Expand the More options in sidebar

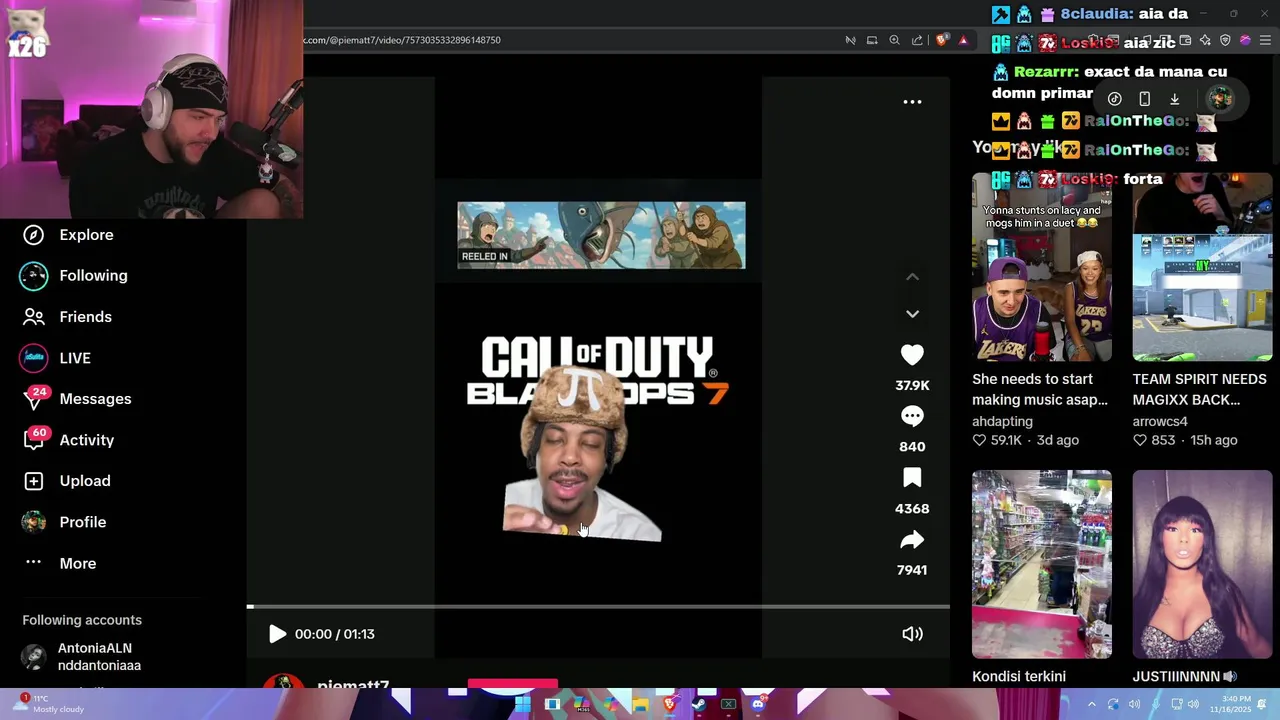point(60,564)
